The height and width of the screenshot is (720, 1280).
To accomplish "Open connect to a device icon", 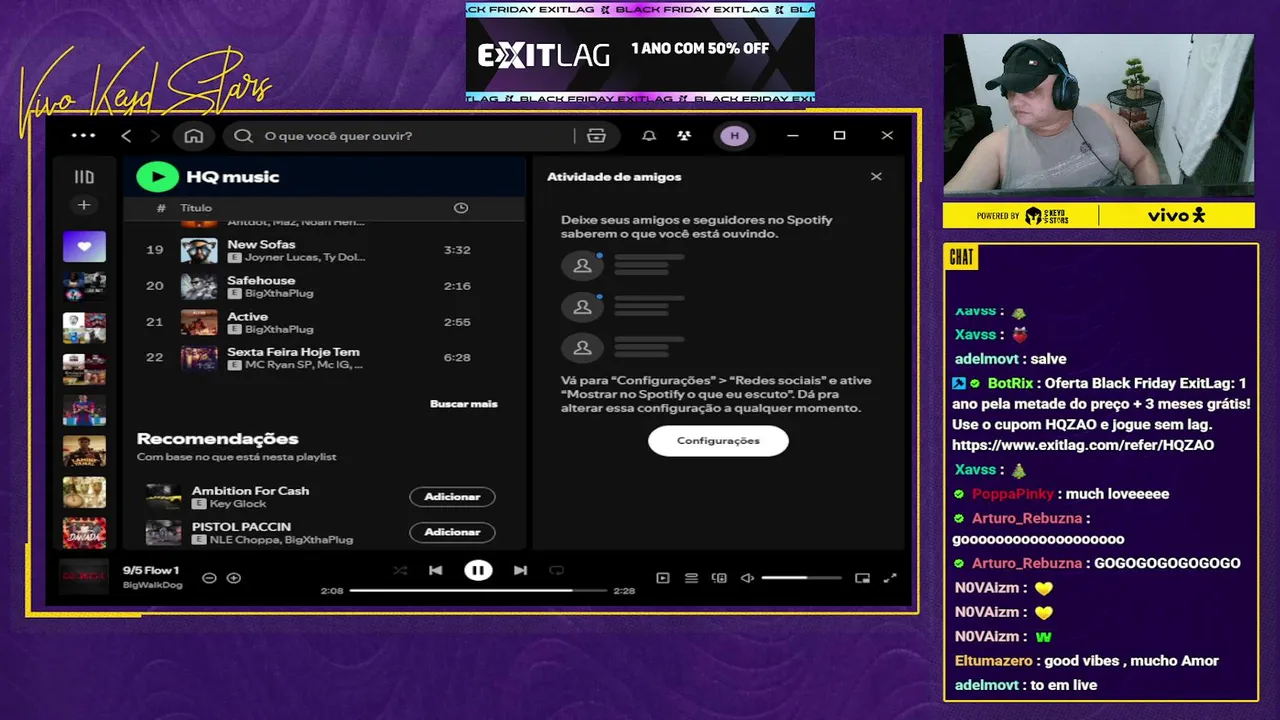I will [x=719, y=578].
